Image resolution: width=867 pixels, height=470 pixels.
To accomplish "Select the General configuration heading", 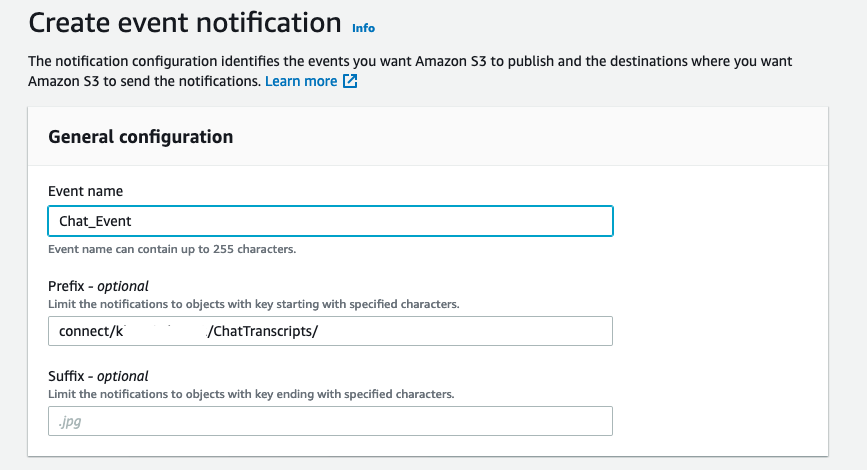I will point(140,137).
